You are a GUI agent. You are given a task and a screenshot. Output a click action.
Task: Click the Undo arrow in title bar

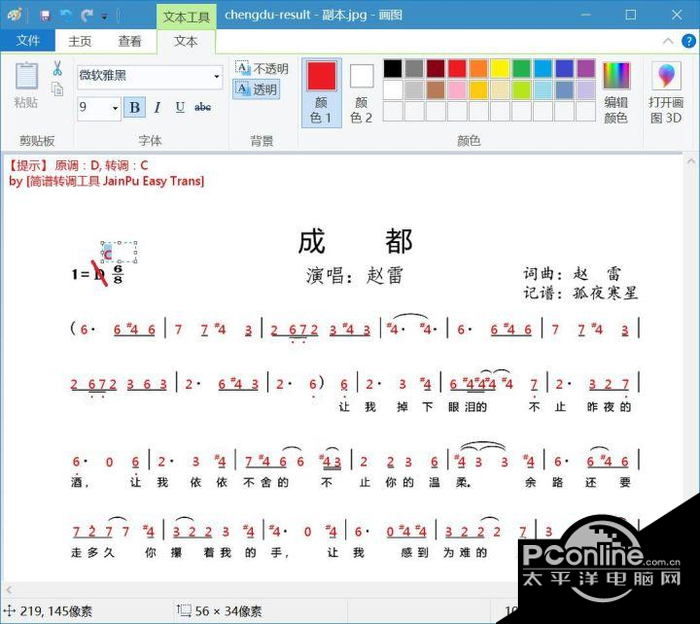pyautogui.click(x=66, y=16)
